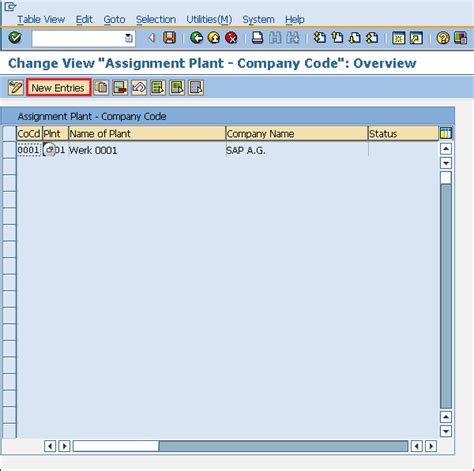Click the Name of Plant column header
This screenshot has height=471, width=474.
click(x=147, y=133)
